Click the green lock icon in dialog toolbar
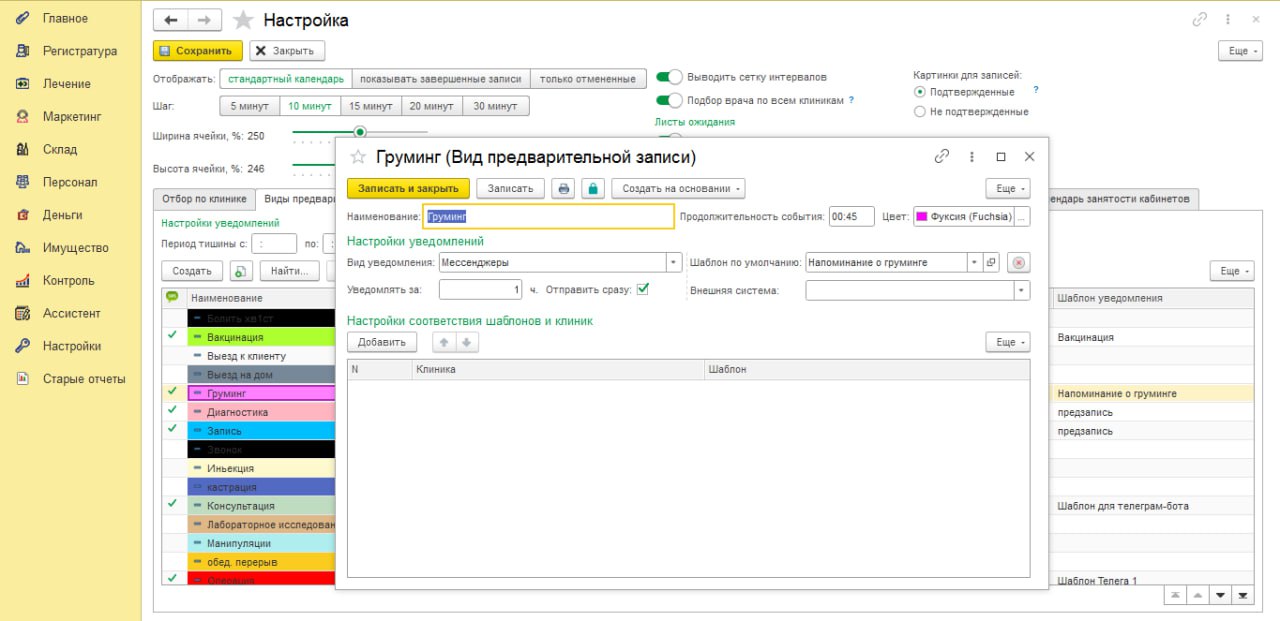 [593, 188]
